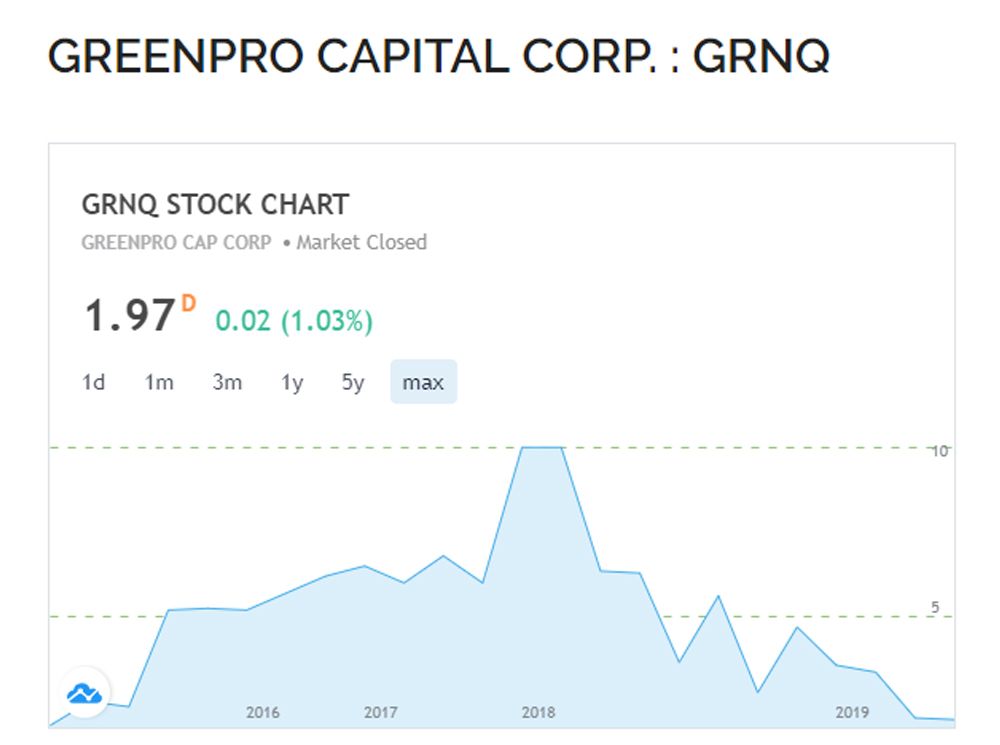The width and height of the screenshot is (1000, 745).
Task: Click the 2017 time axis label
Action: (x=381, y=713)
